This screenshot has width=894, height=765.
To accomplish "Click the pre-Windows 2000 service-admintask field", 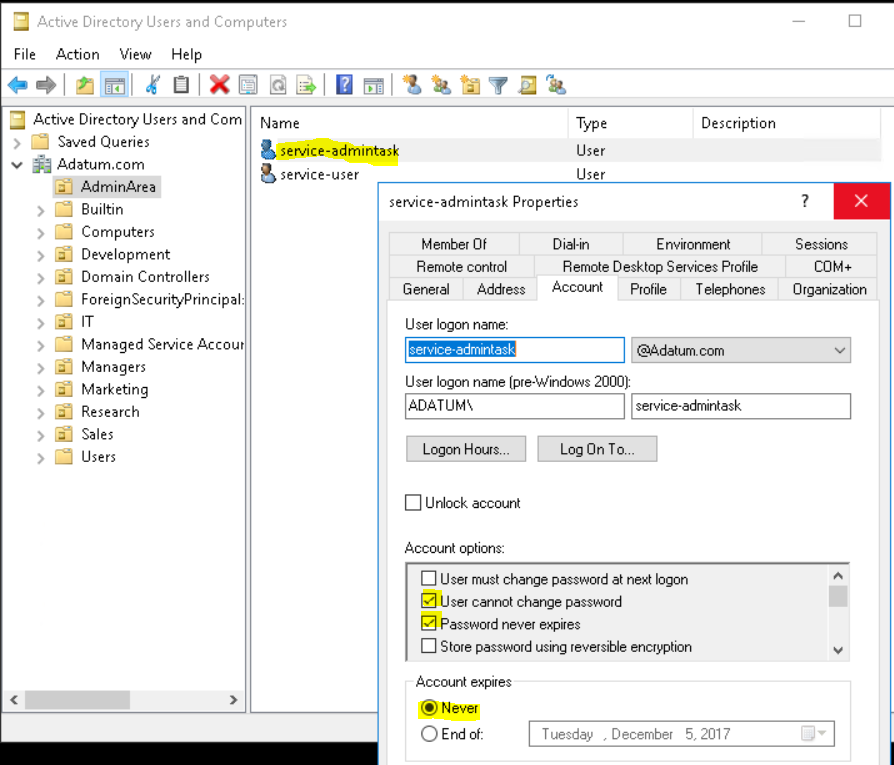I will pos(741,406).
